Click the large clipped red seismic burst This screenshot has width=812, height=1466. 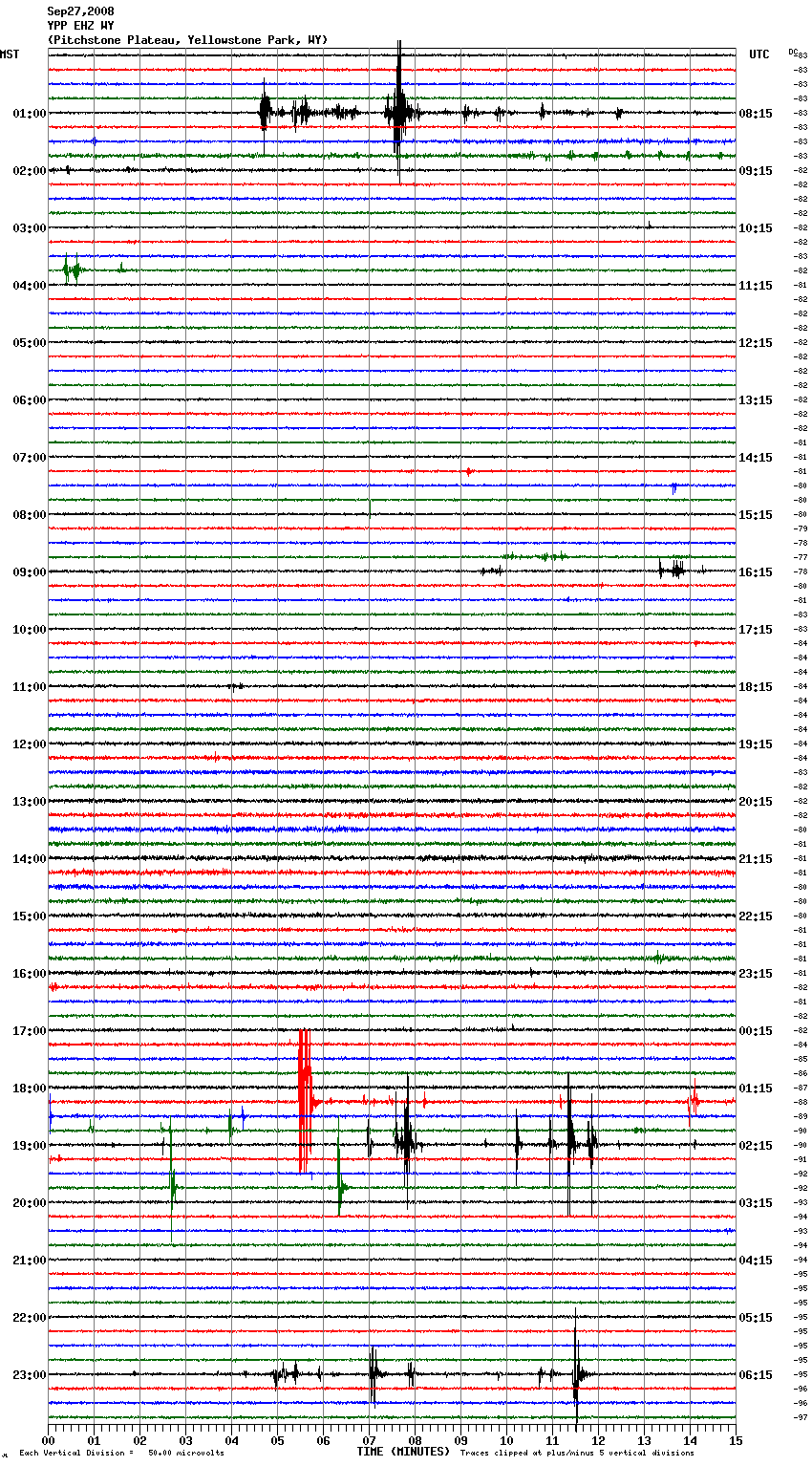click(305, 1102)
